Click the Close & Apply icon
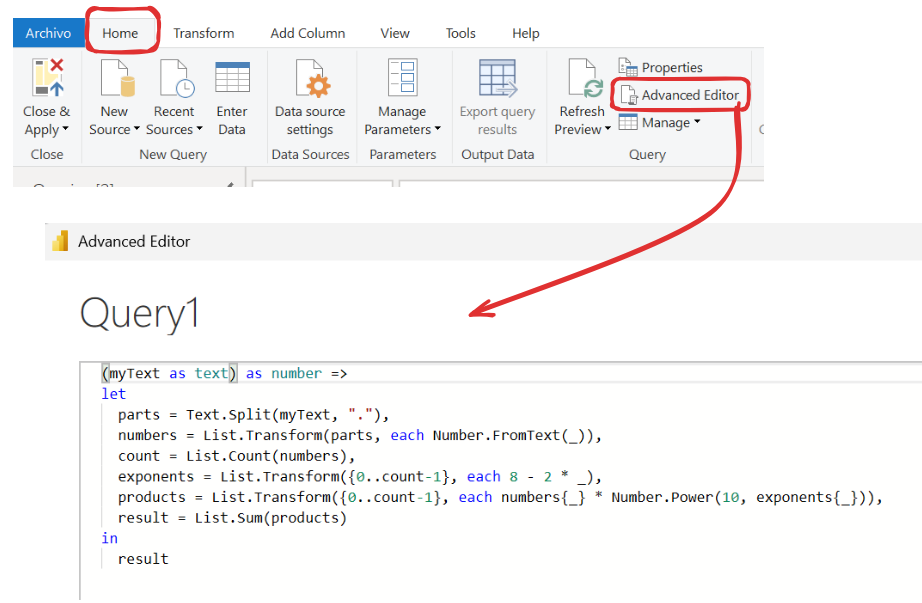Viewport: 922px width, 603px height. (47, 78)
